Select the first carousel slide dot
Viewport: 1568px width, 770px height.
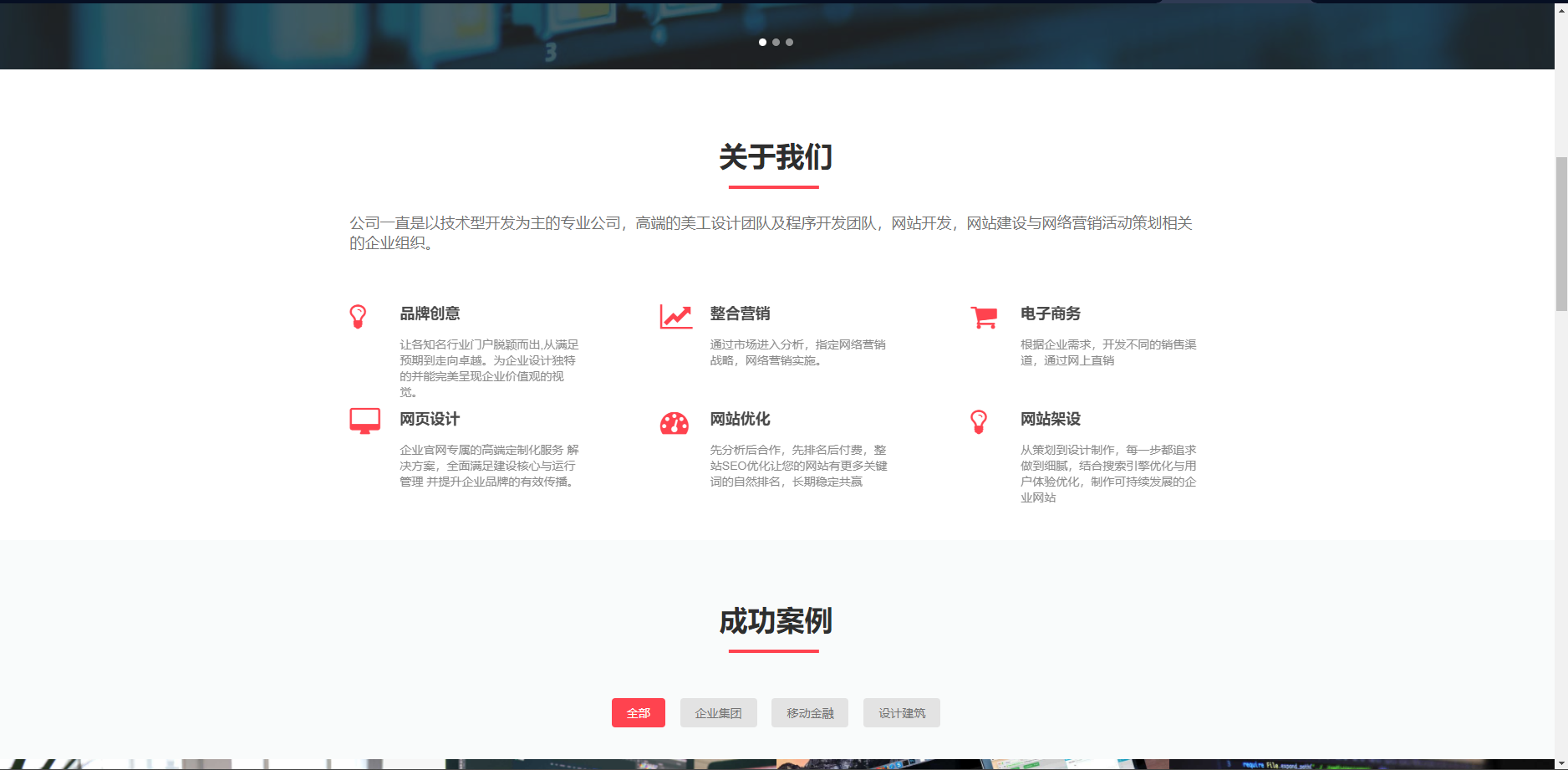(x=762, y=42)
